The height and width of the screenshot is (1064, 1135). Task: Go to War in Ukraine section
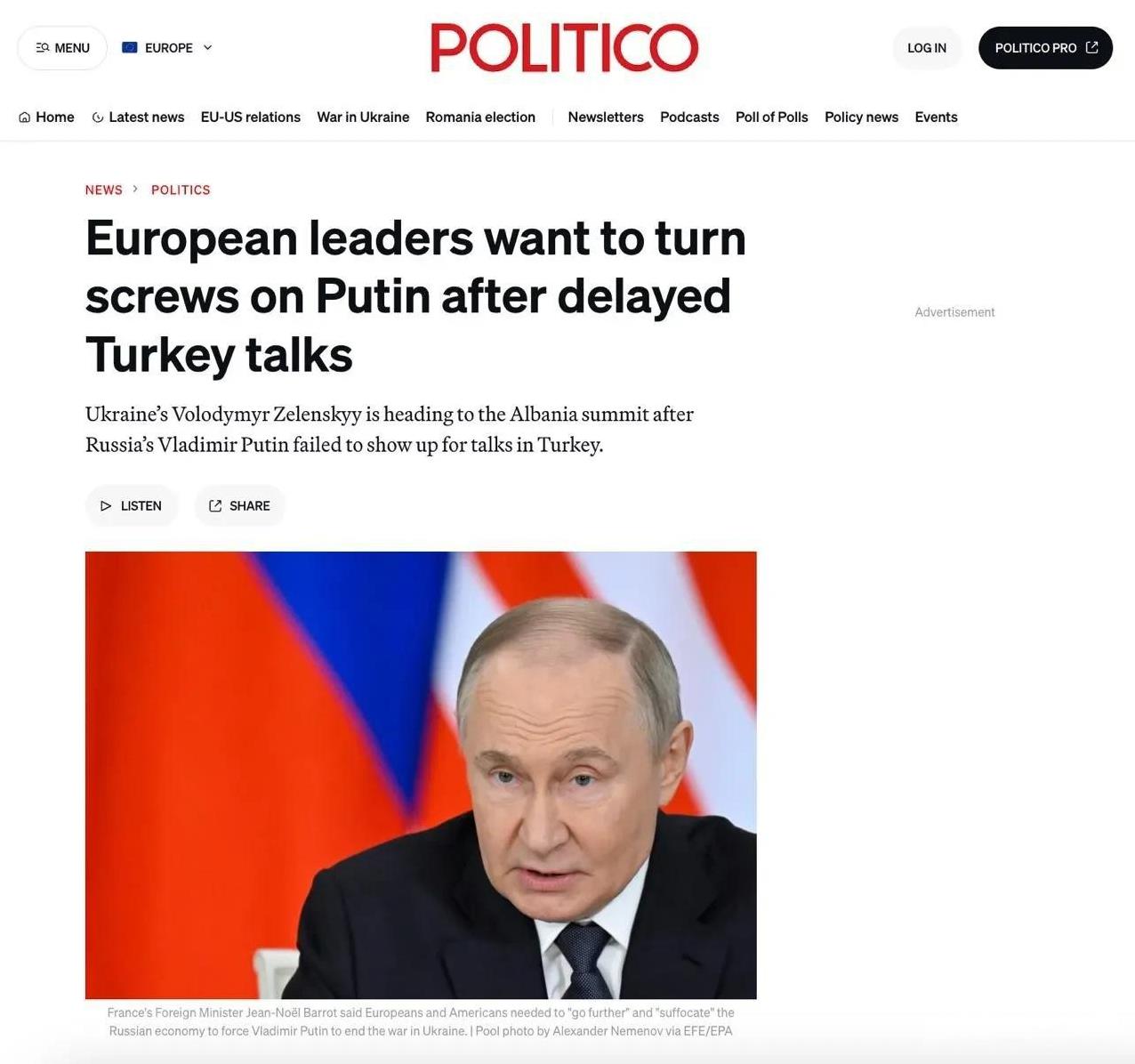tap(363, 117)
